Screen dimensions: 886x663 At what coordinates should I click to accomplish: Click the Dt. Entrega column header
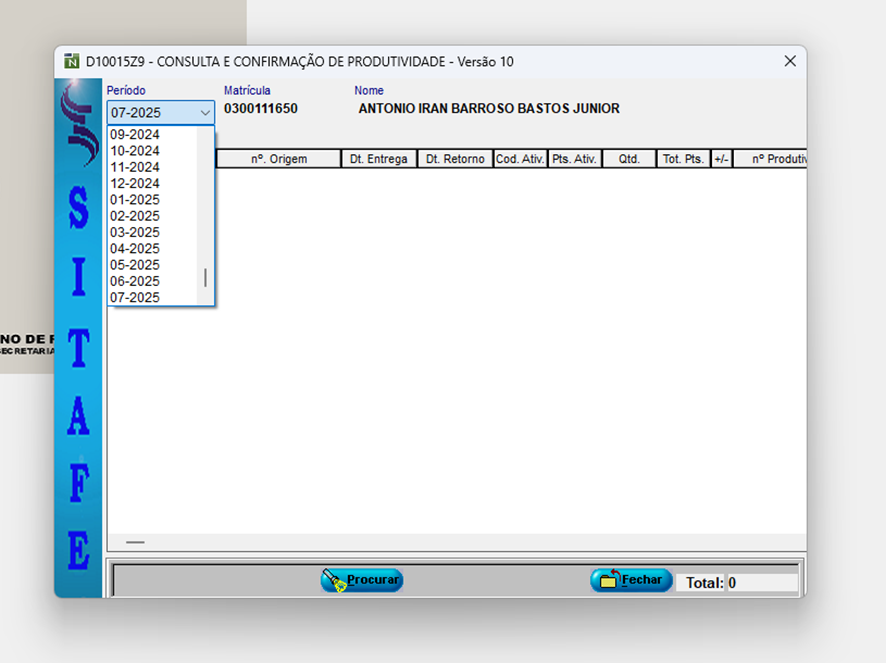(x=378, y=159)
